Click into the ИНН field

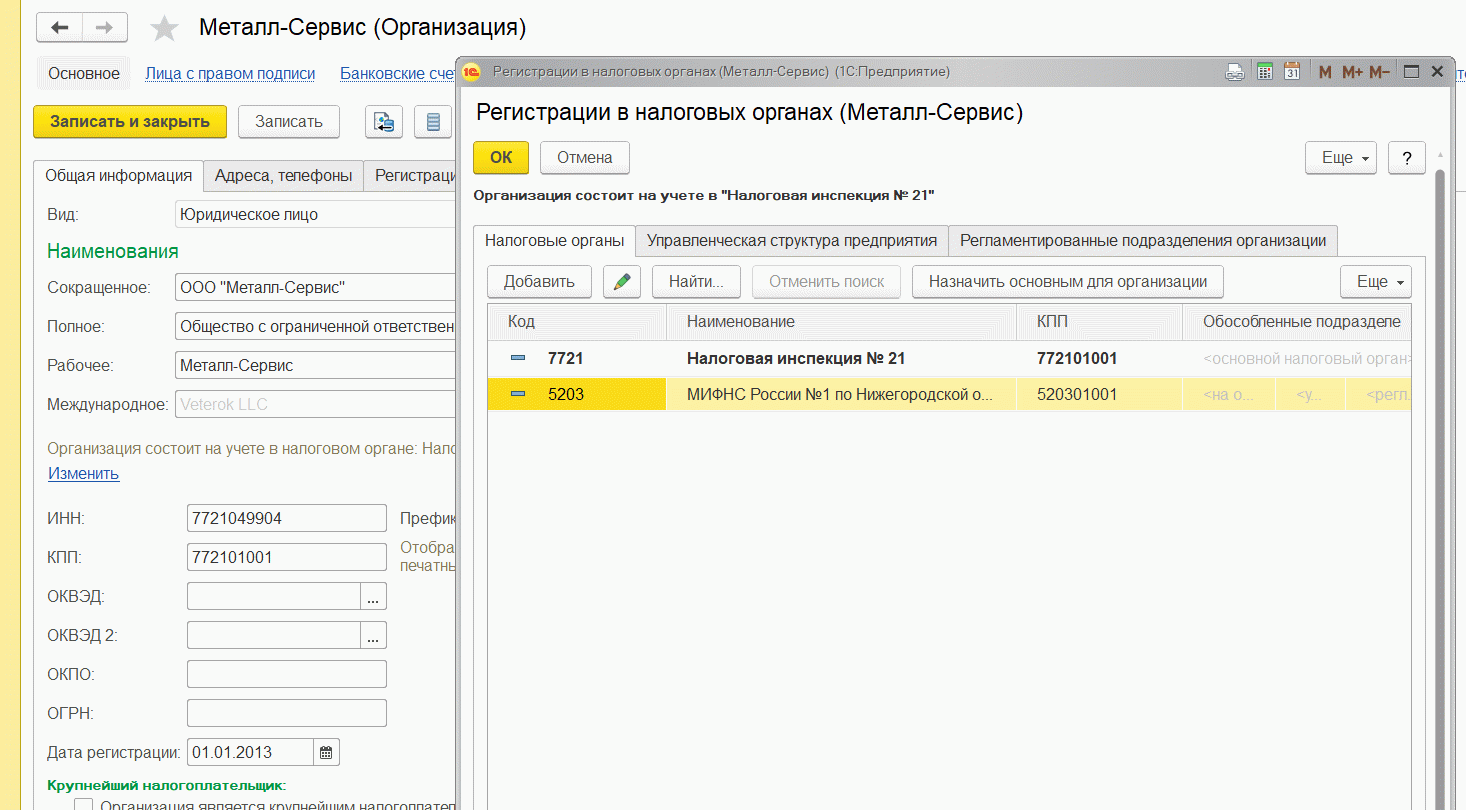[x=287, y=518]
